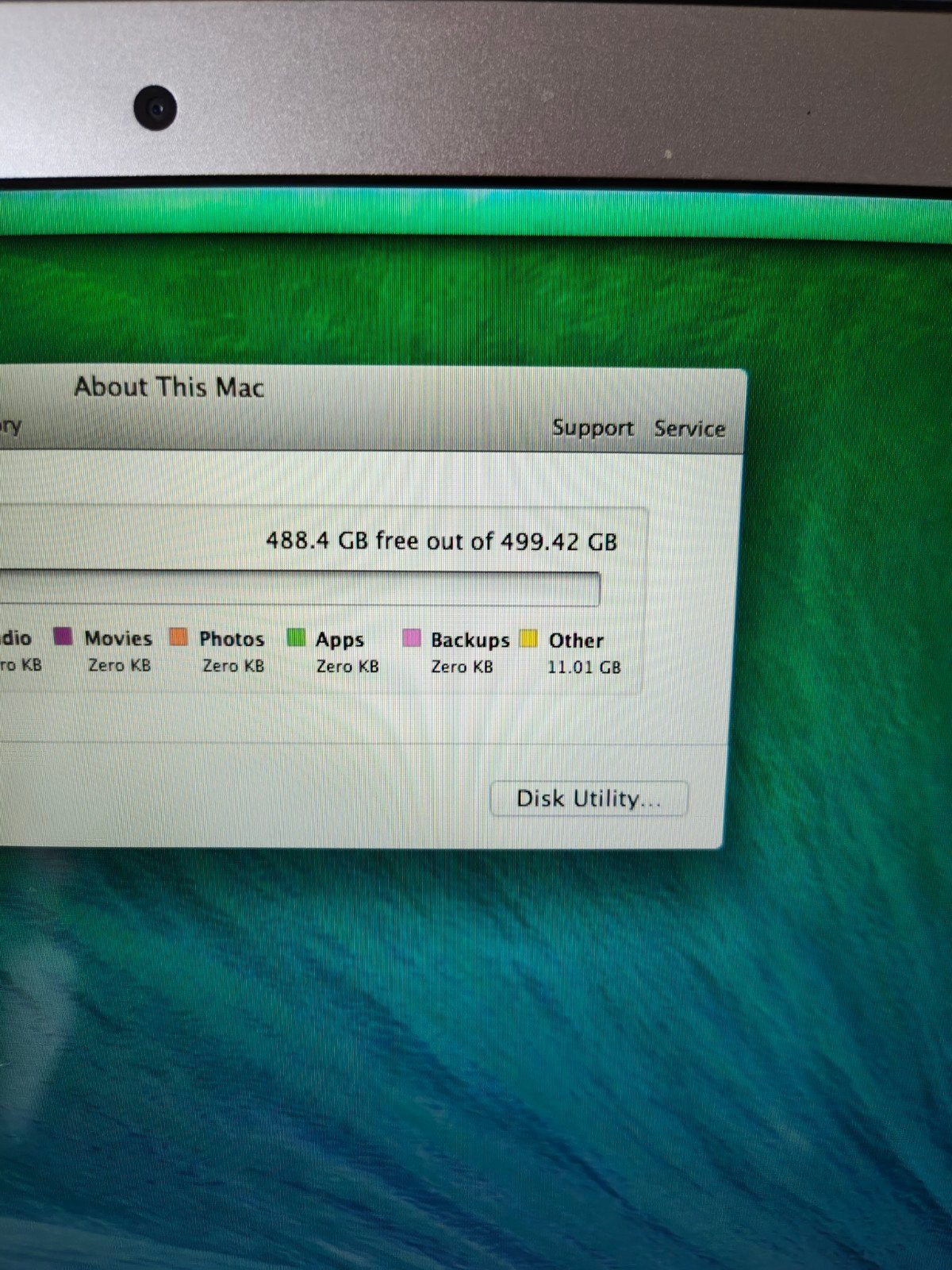Viewport: 952px width, 1270px height.
Task: Click the 'Zero KB' value under Photos
Action: 233,666
